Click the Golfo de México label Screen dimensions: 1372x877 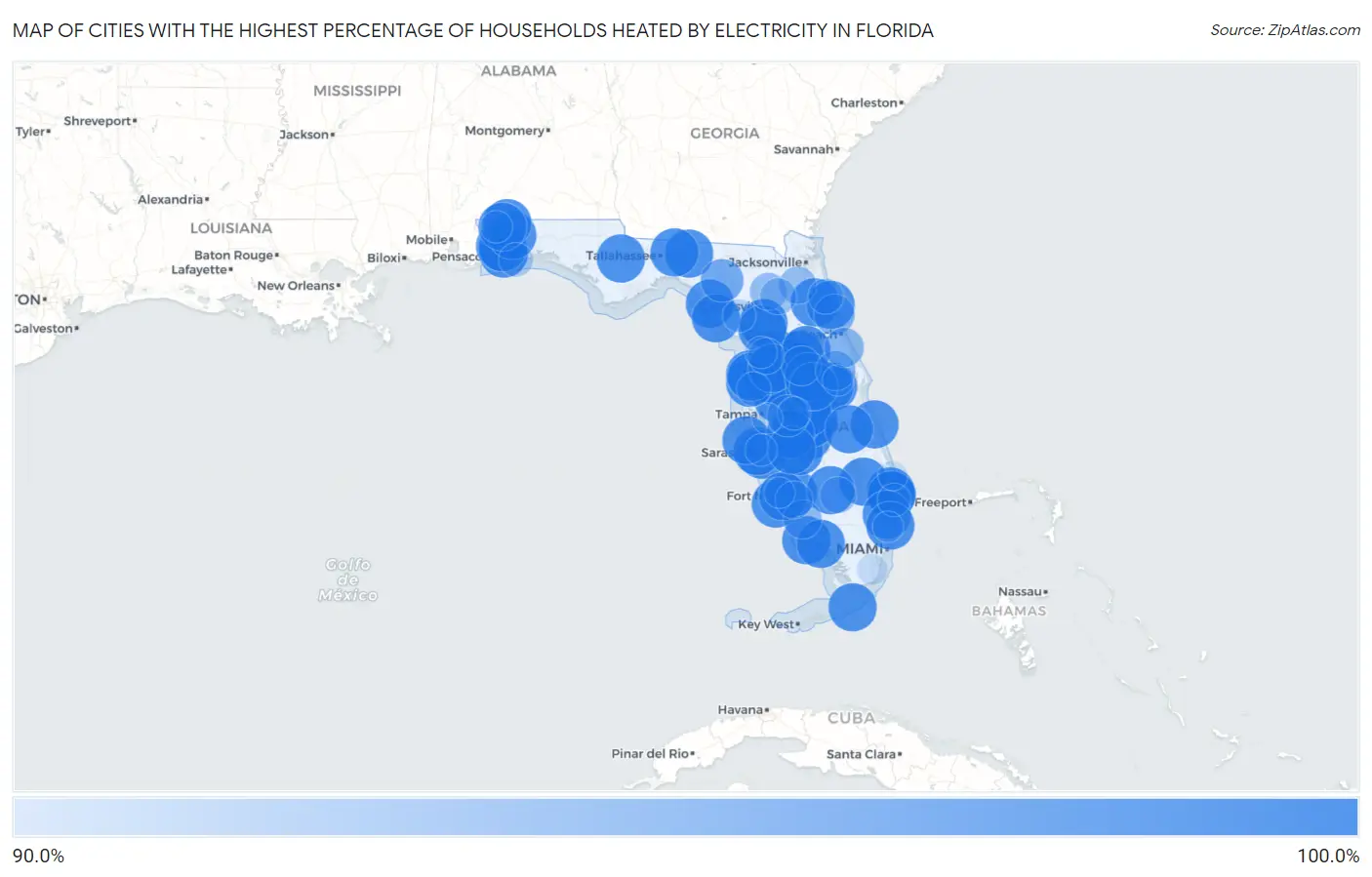coord(348,579)
